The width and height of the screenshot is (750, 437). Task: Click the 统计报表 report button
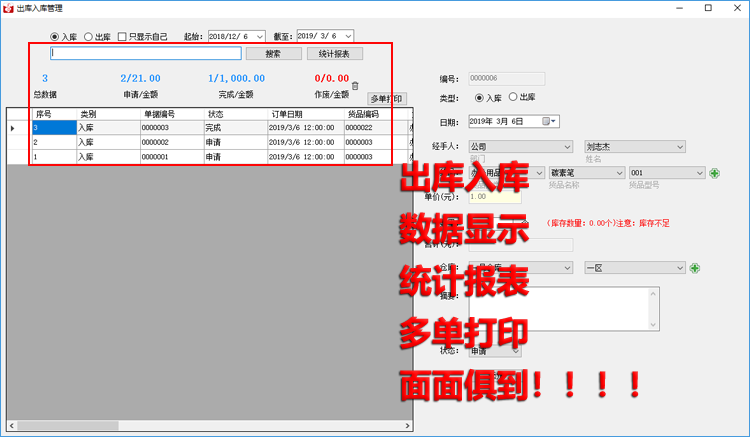point(334,53)
